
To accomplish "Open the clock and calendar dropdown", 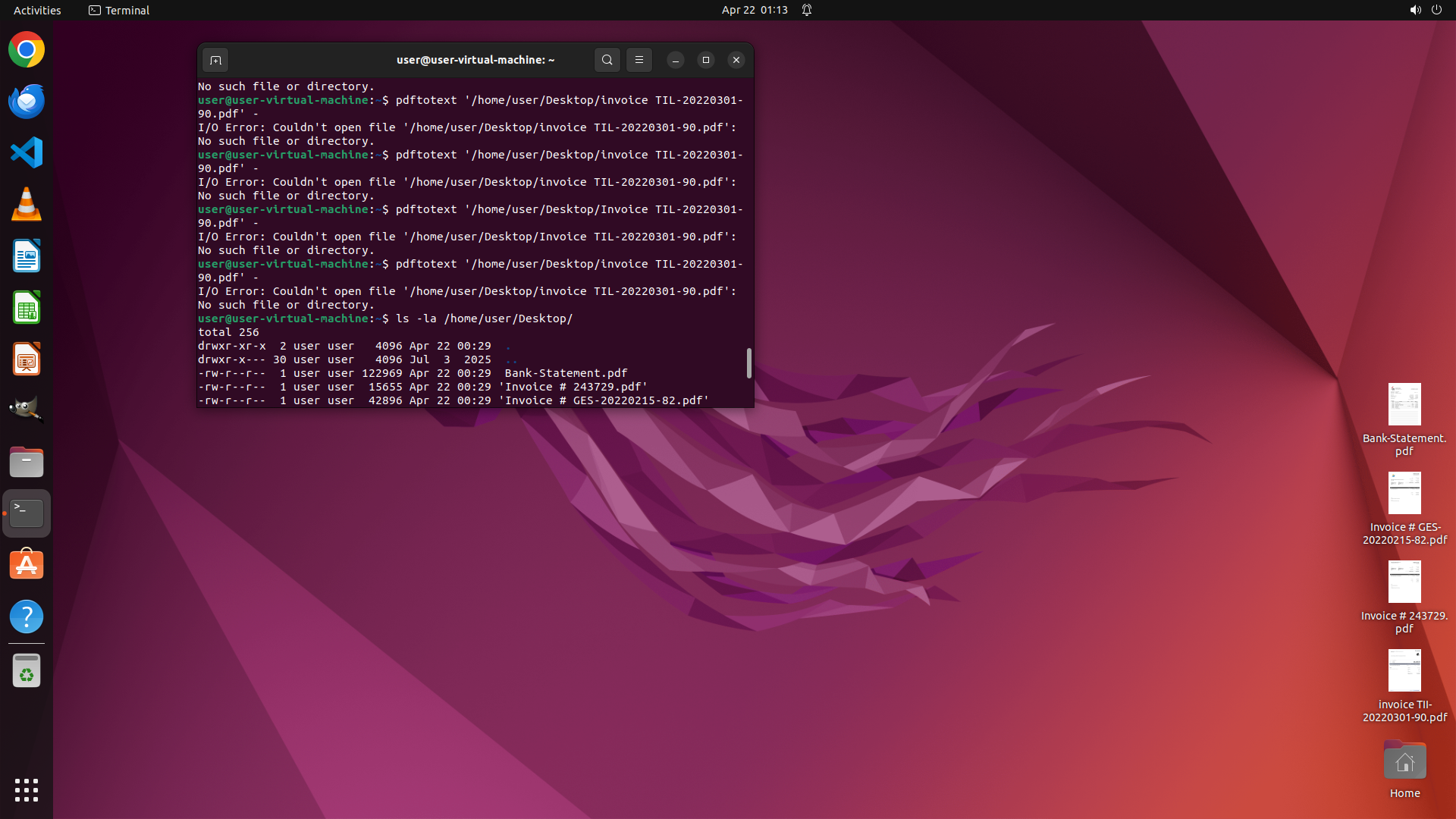I will [754, 10].
